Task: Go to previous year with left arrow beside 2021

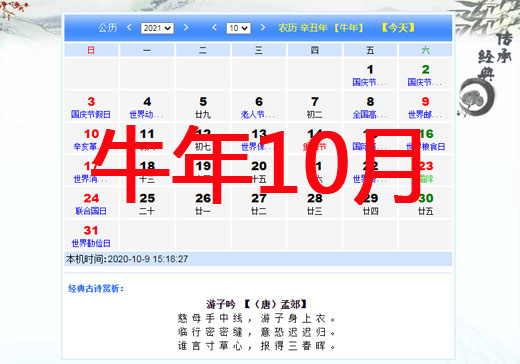Action: [x=129, y=28]
